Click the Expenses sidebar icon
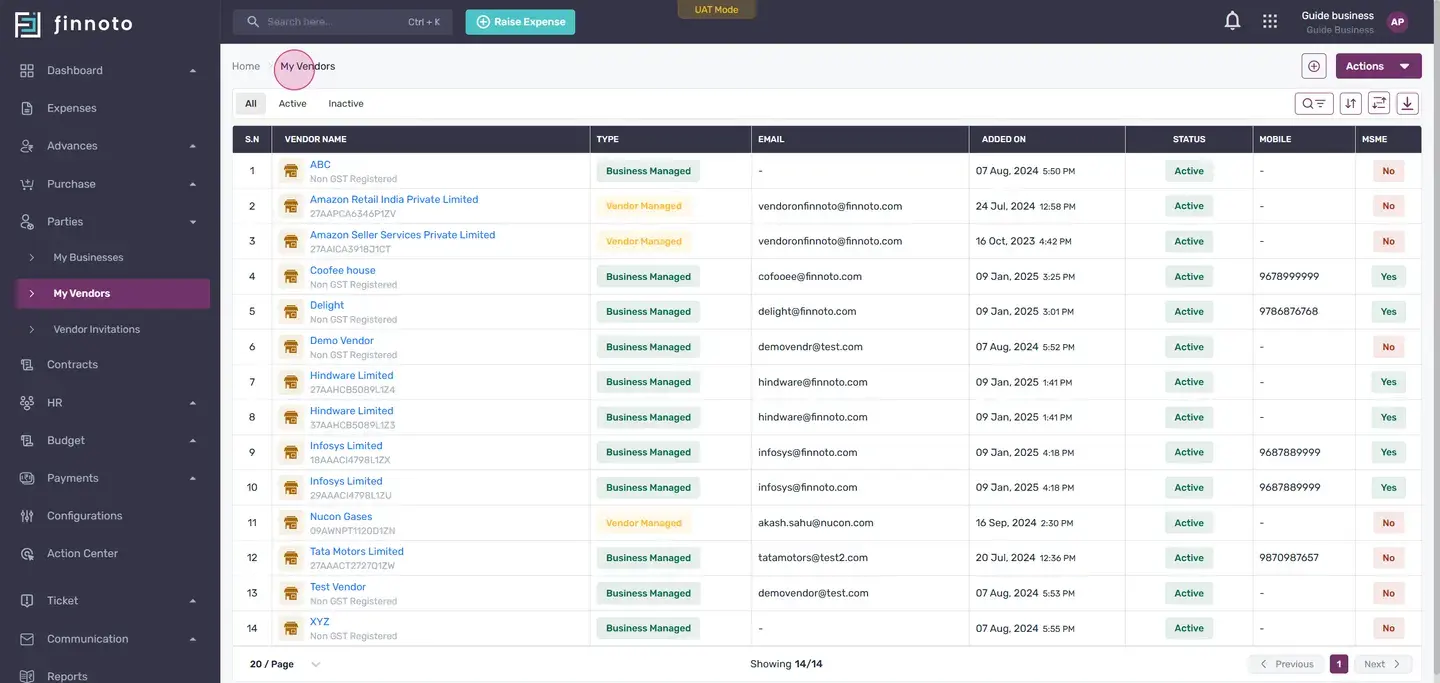Screen dimensions: 1440x683 (x=27, y=108)
